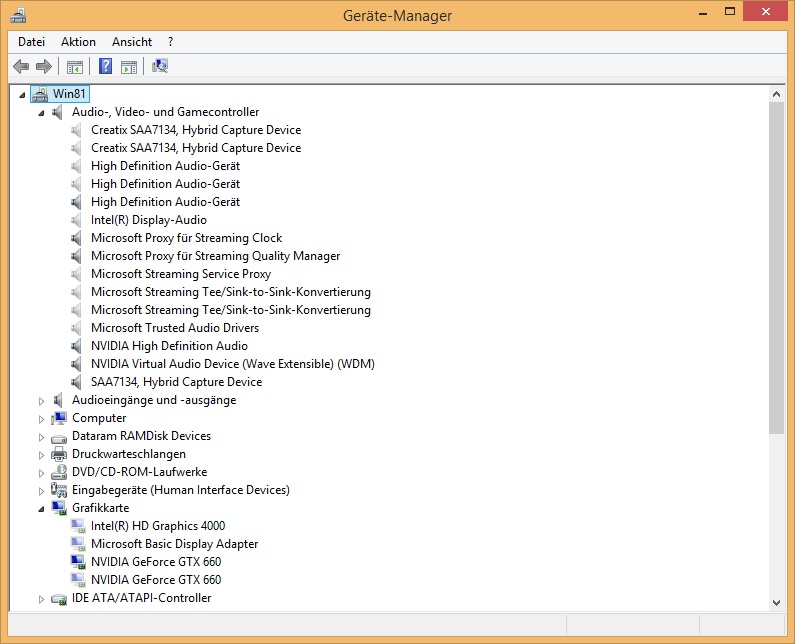Select the Dataram RAMDisk Devices label
This screenshot has width=796, height=644.
point(141,436)
